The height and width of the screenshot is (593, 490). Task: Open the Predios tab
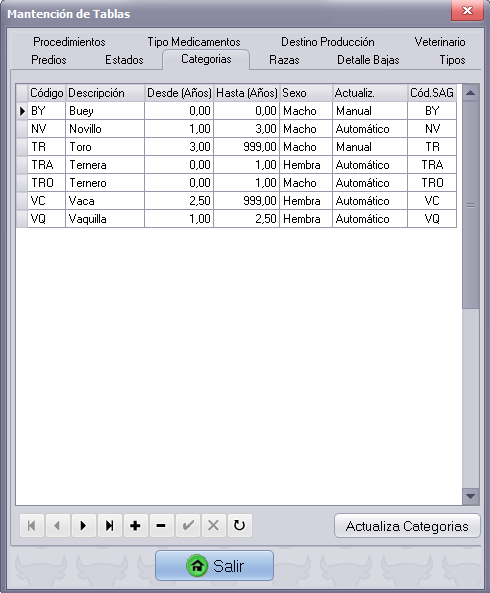[x=49, y=60]
